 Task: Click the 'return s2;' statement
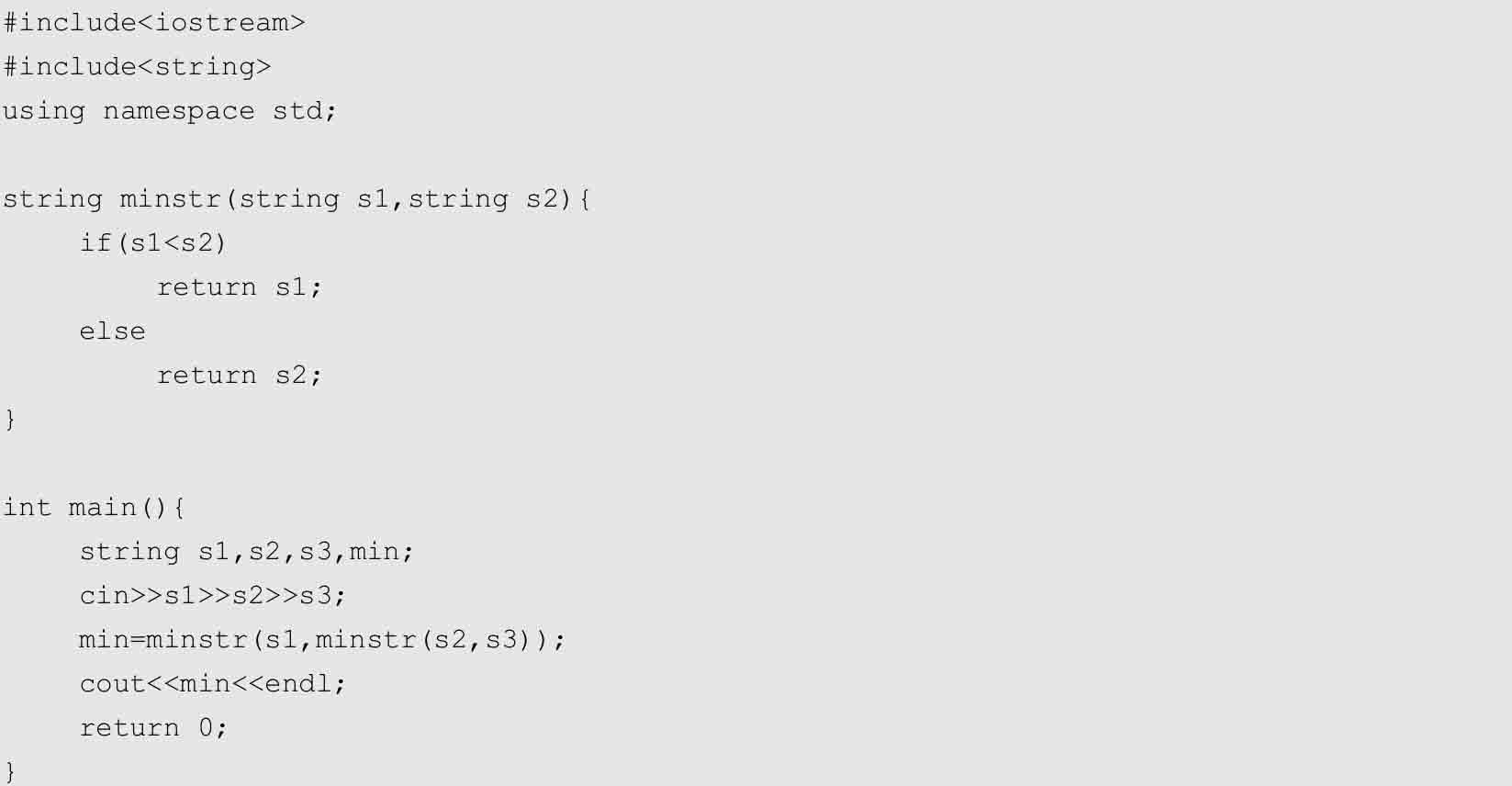tap(239, 376)
